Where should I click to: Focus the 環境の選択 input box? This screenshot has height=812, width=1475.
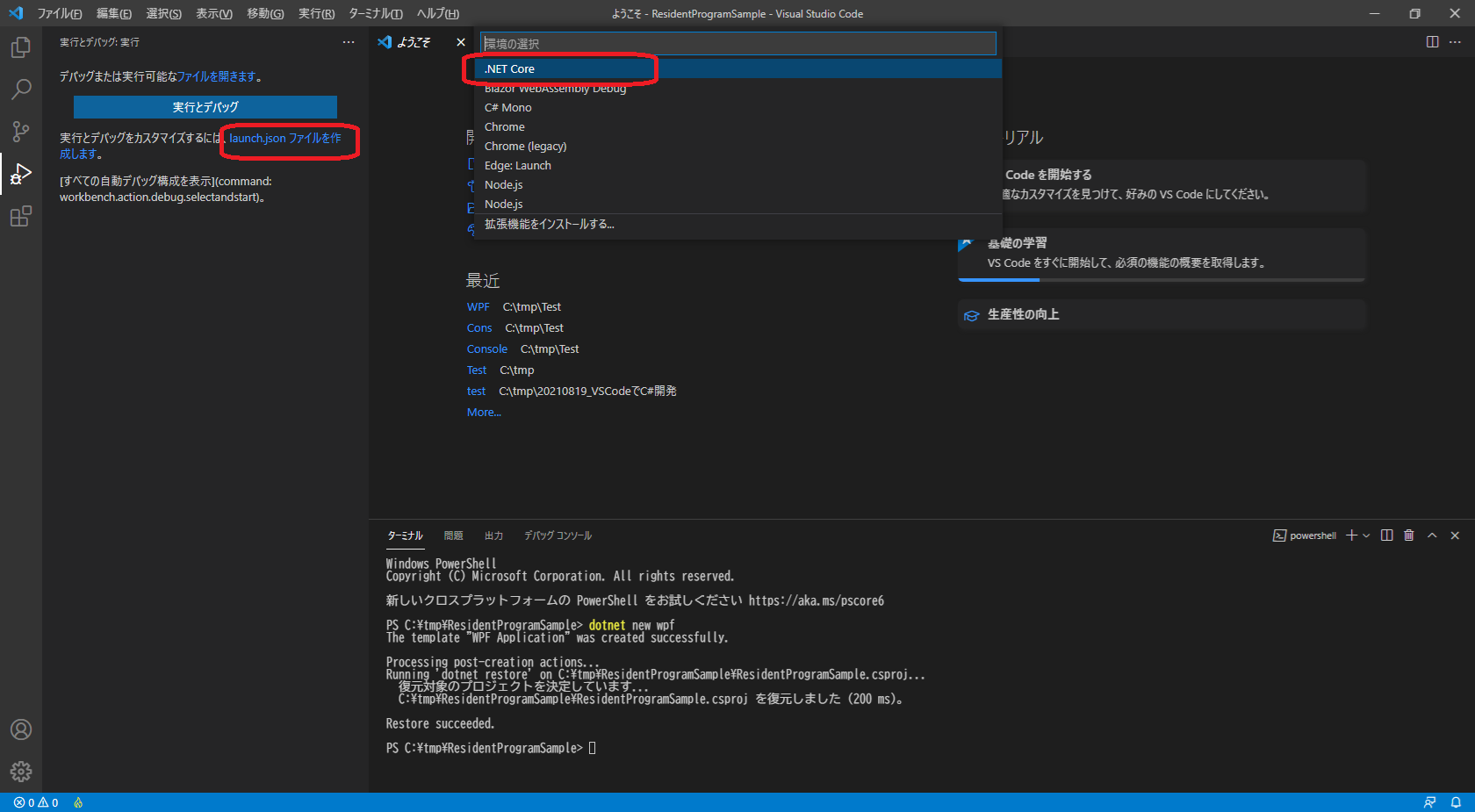(x=738, y=44)
